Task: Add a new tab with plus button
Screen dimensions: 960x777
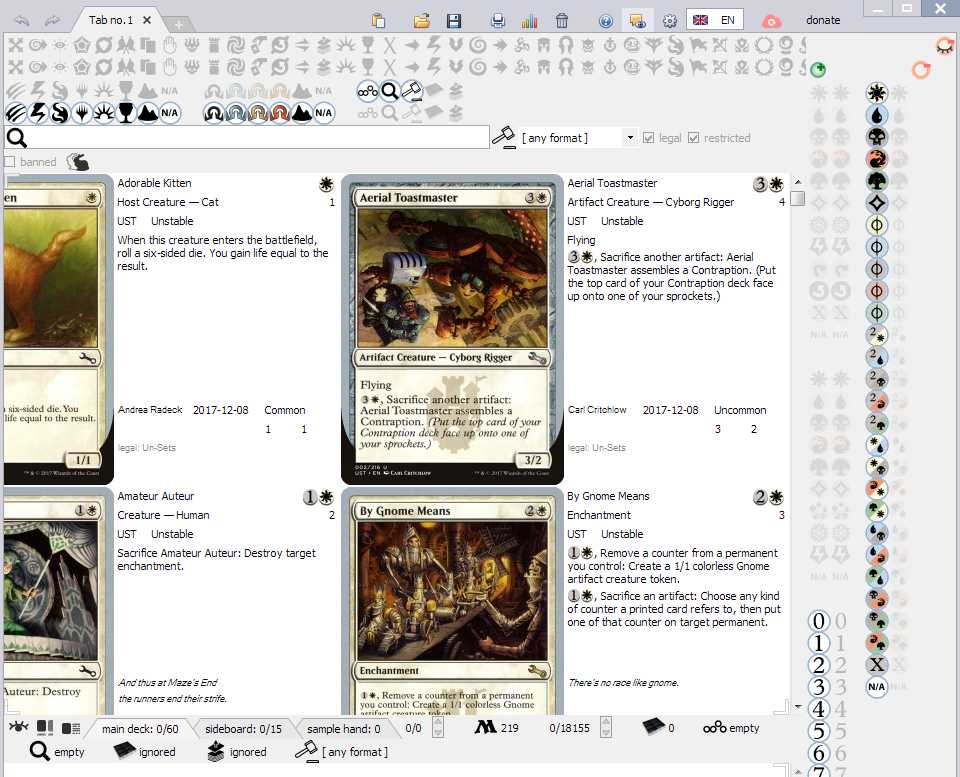Action: click(x=178, y=24)
